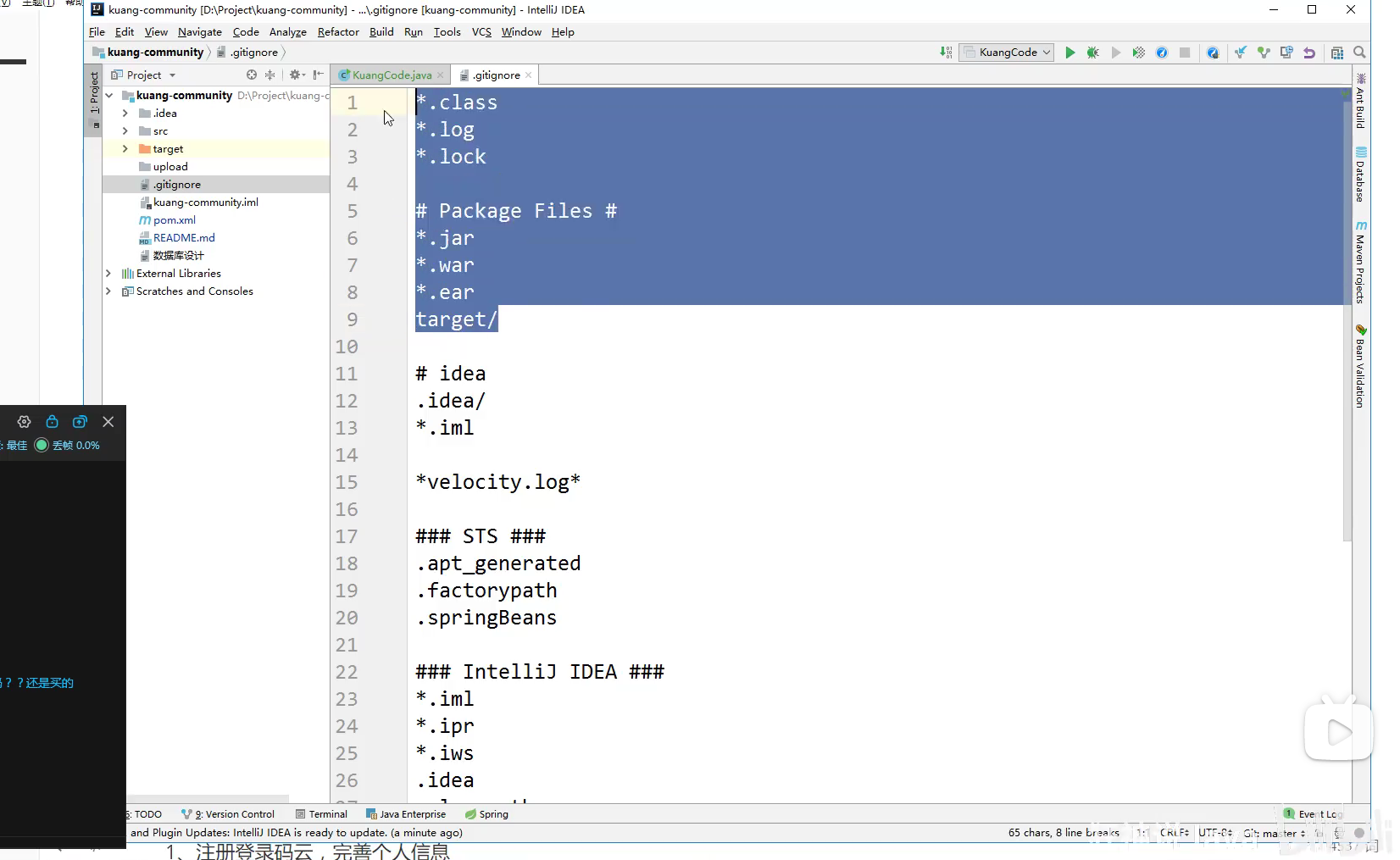This screenshot has height=860, width=1400.
Task: Open Search Everywhere magnifier
Action: point(1360,53)
